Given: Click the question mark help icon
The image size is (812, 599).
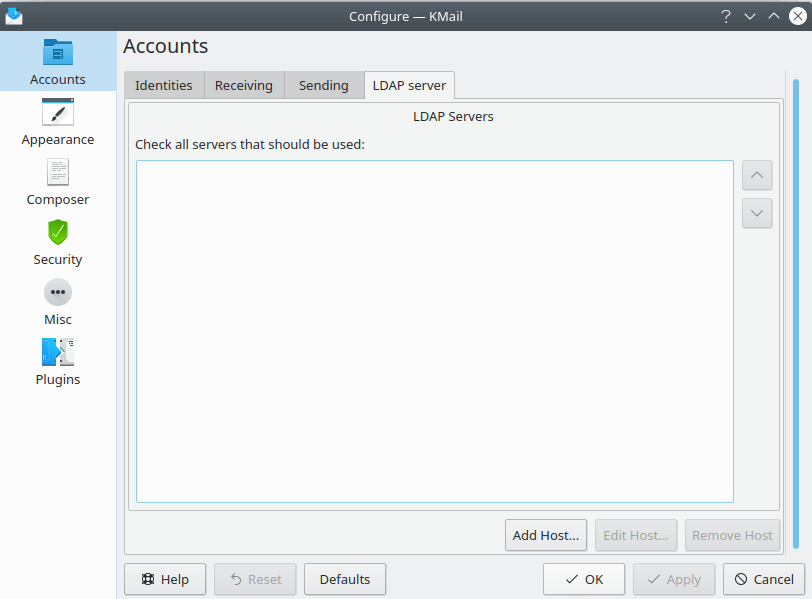Looking at the screenshot, I should point(725,16).
